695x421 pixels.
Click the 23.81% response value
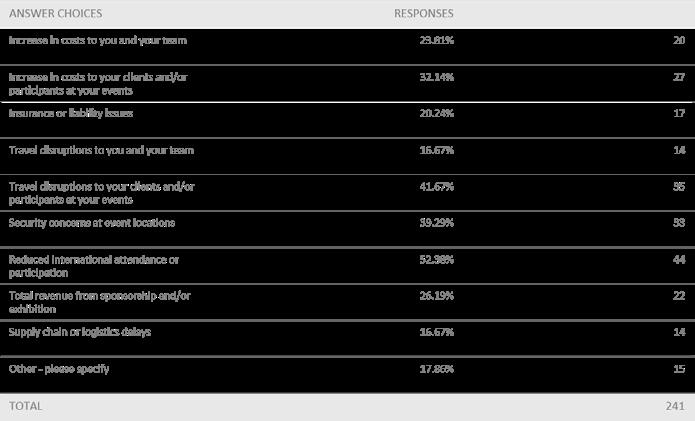(x=437, y=40)
